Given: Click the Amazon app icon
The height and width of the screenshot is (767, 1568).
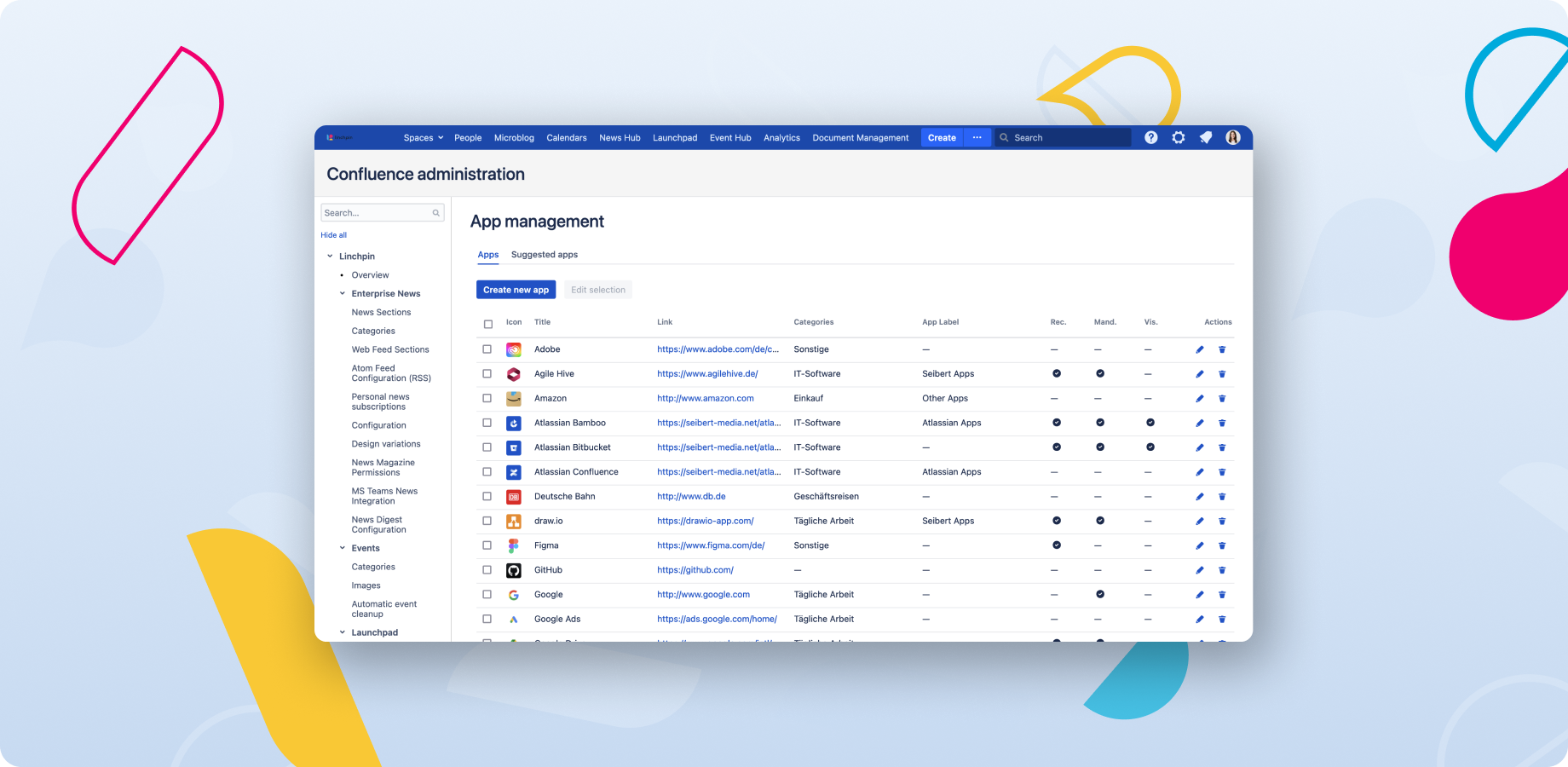Looking at the screenshot, I should click(514, 399).
